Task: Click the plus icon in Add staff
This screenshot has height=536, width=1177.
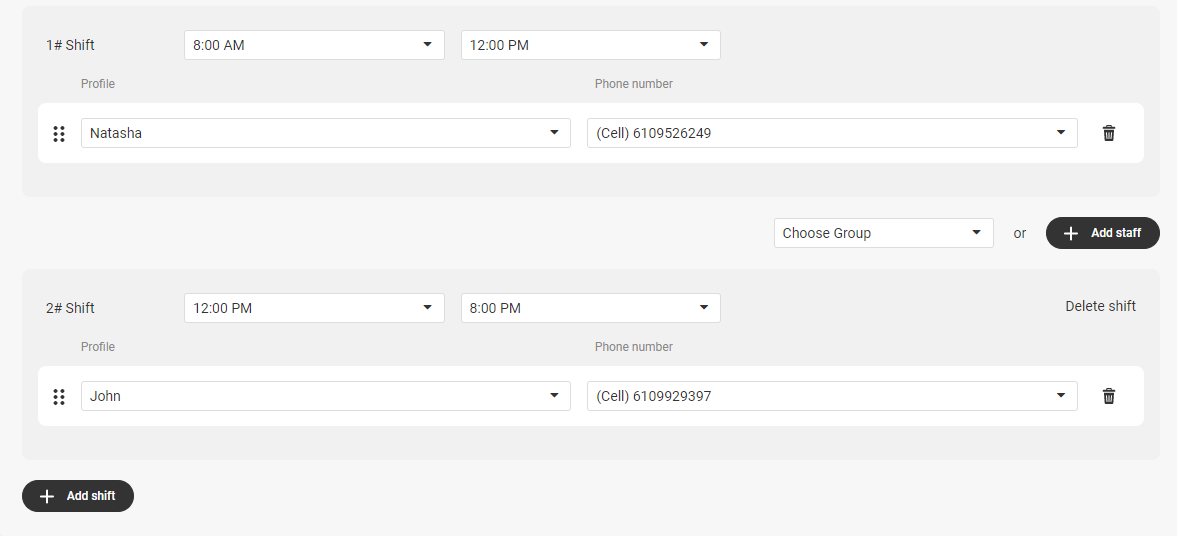Action: [1070, 233]
